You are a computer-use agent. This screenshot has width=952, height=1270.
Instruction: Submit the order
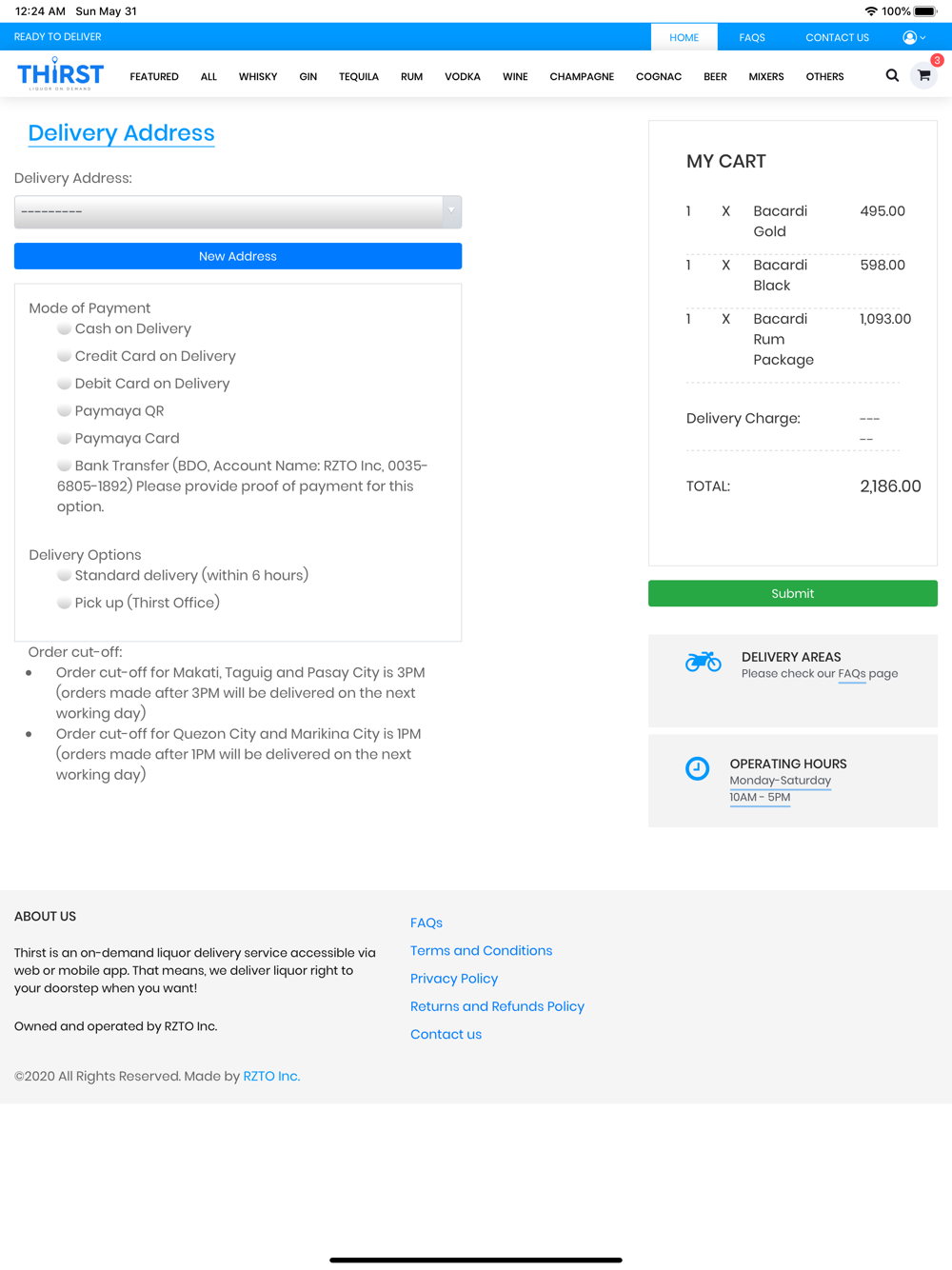coord(792,593)
